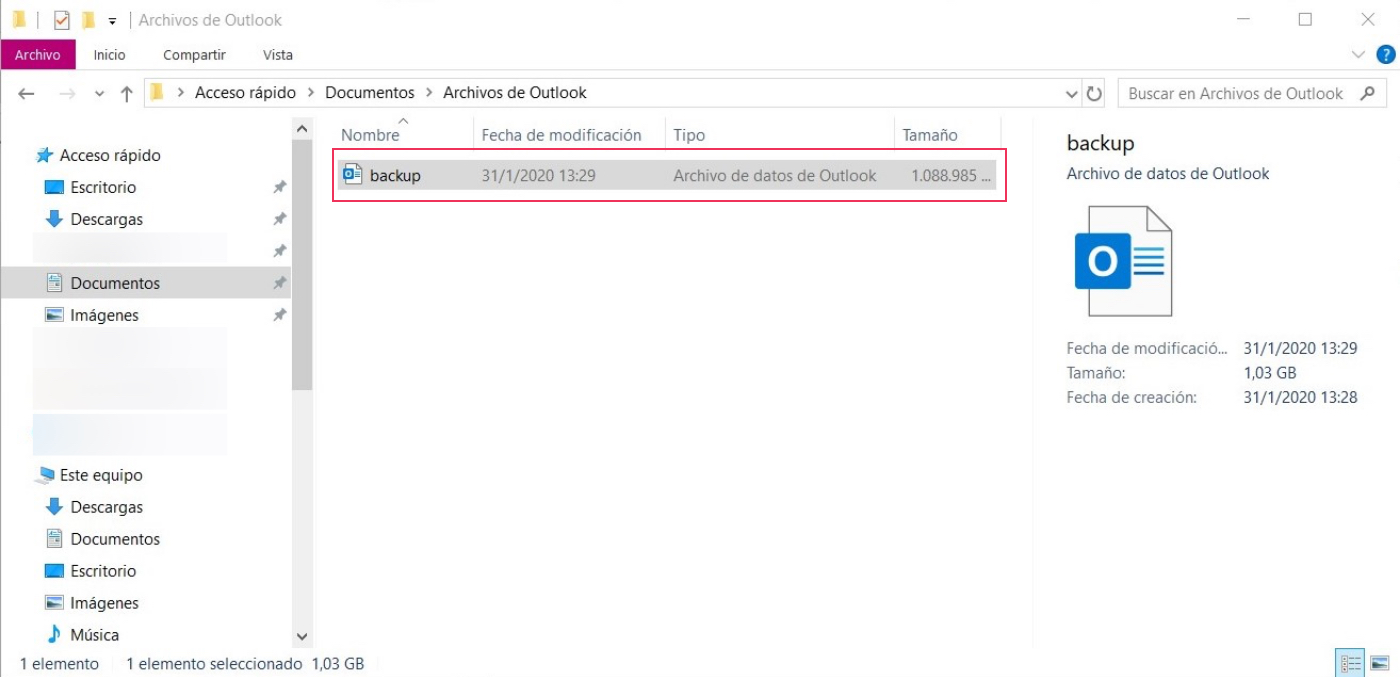The width and height of the screenshot is (1400, 677).
Task: Open Windows help question mark icon
Action: point(1385,55)
